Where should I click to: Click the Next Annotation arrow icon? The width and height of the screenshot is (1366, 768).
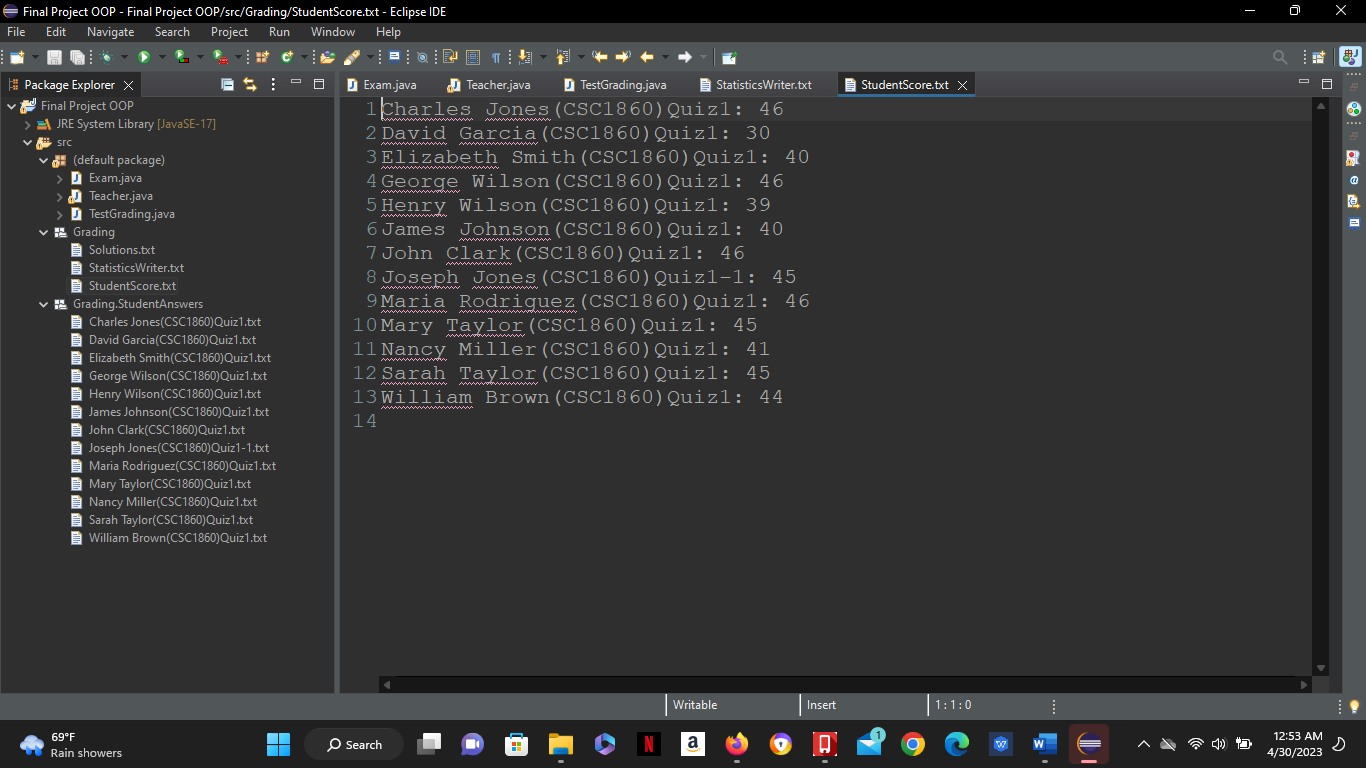tap(524, 57)
